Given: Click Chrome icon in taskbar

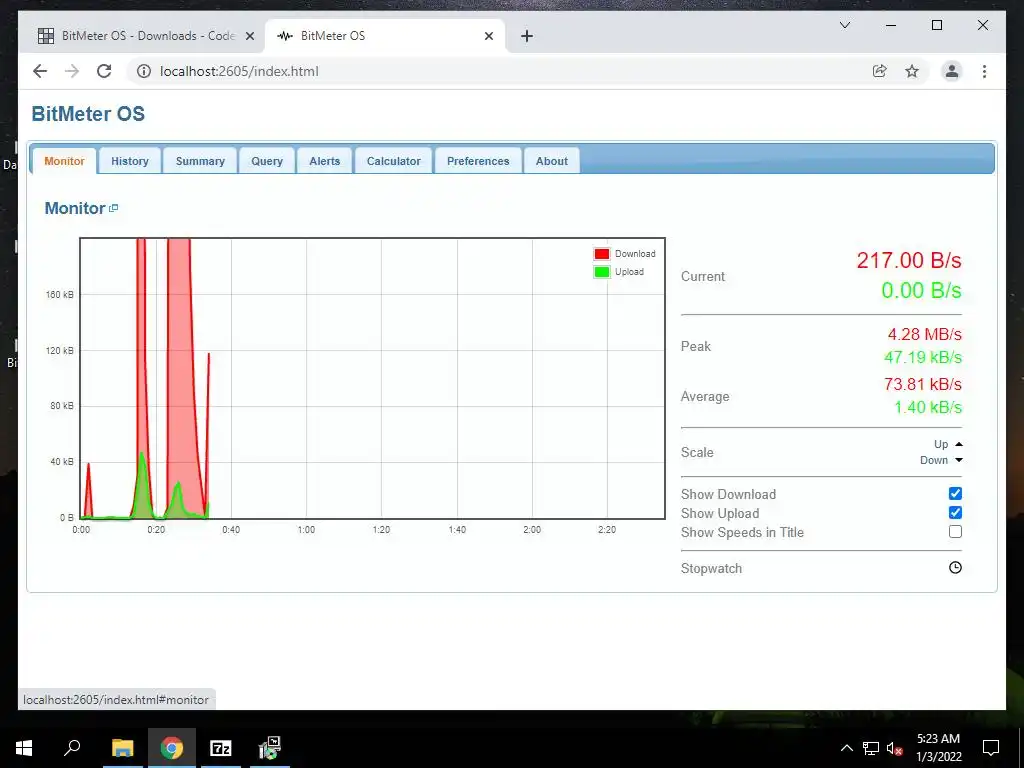Looking at the screenshot, I should 172,748.
